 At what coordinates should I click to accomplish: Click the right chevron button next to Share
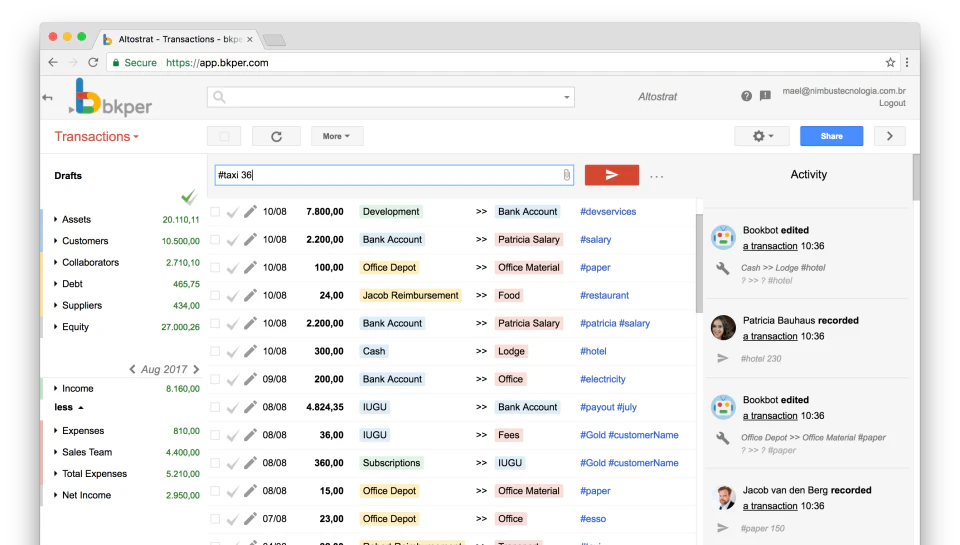(890, 136)
